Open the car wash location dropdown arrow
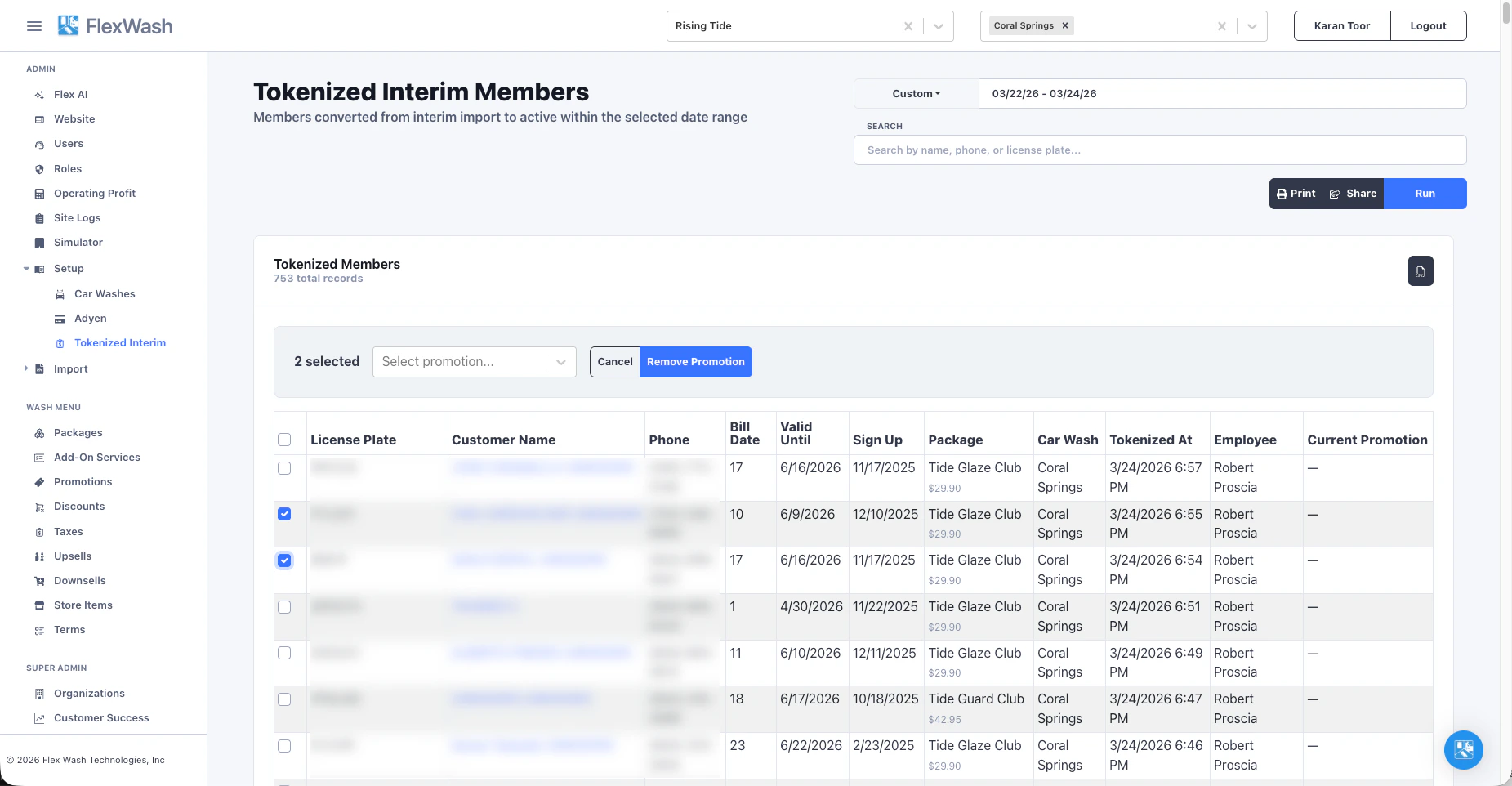1512x786 pixels. pyautogui.click(x=1252, y=26)
